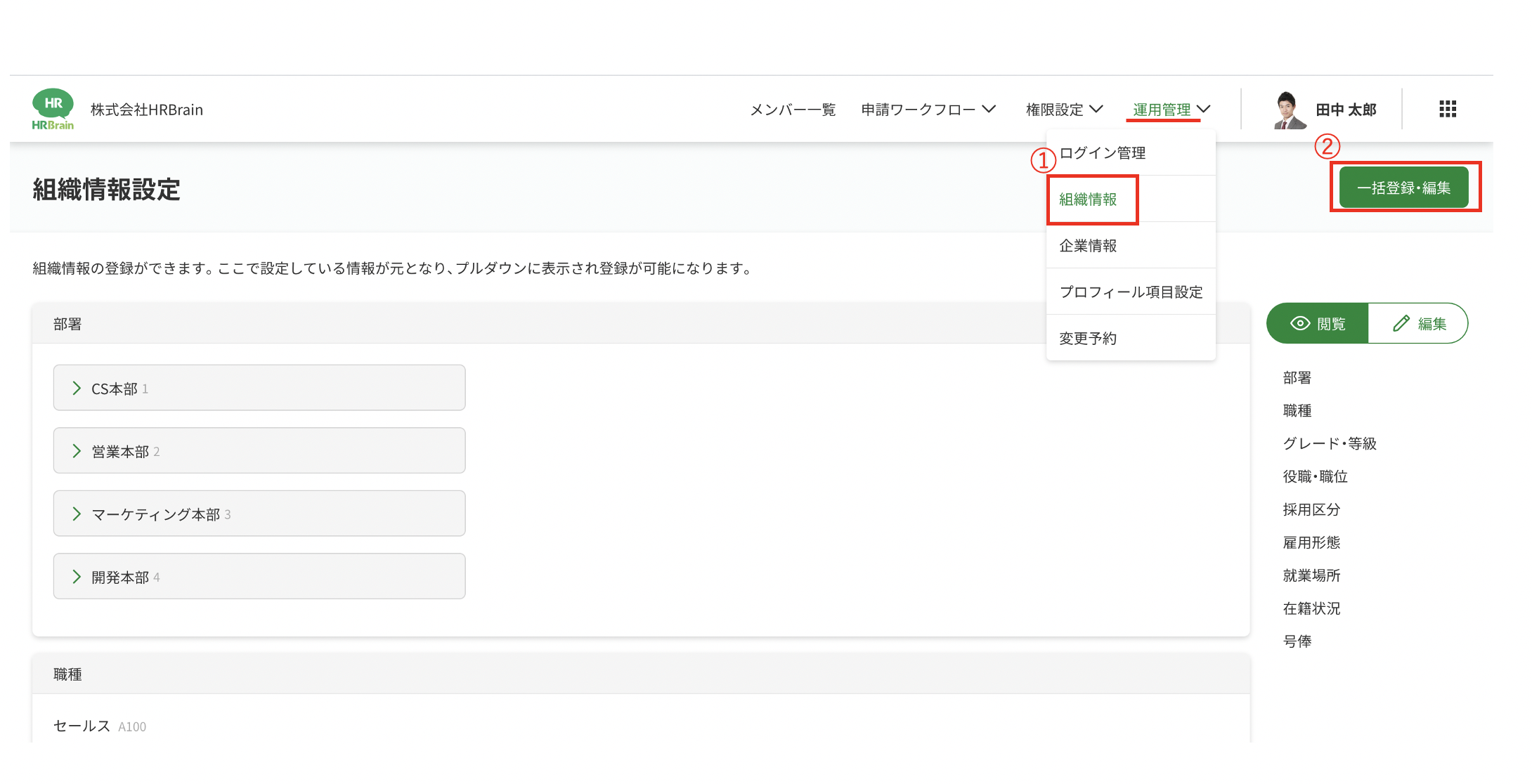The image size is (1532, 784).
Task: Jump to 職種 in the side index
Action: pyautogui.click(x=1297, y=410)
